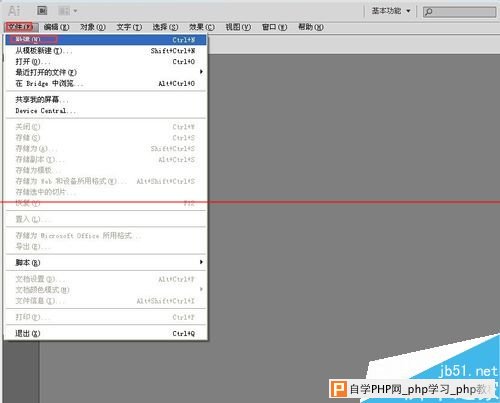Open the 窗口 menu

coord(274,27)
